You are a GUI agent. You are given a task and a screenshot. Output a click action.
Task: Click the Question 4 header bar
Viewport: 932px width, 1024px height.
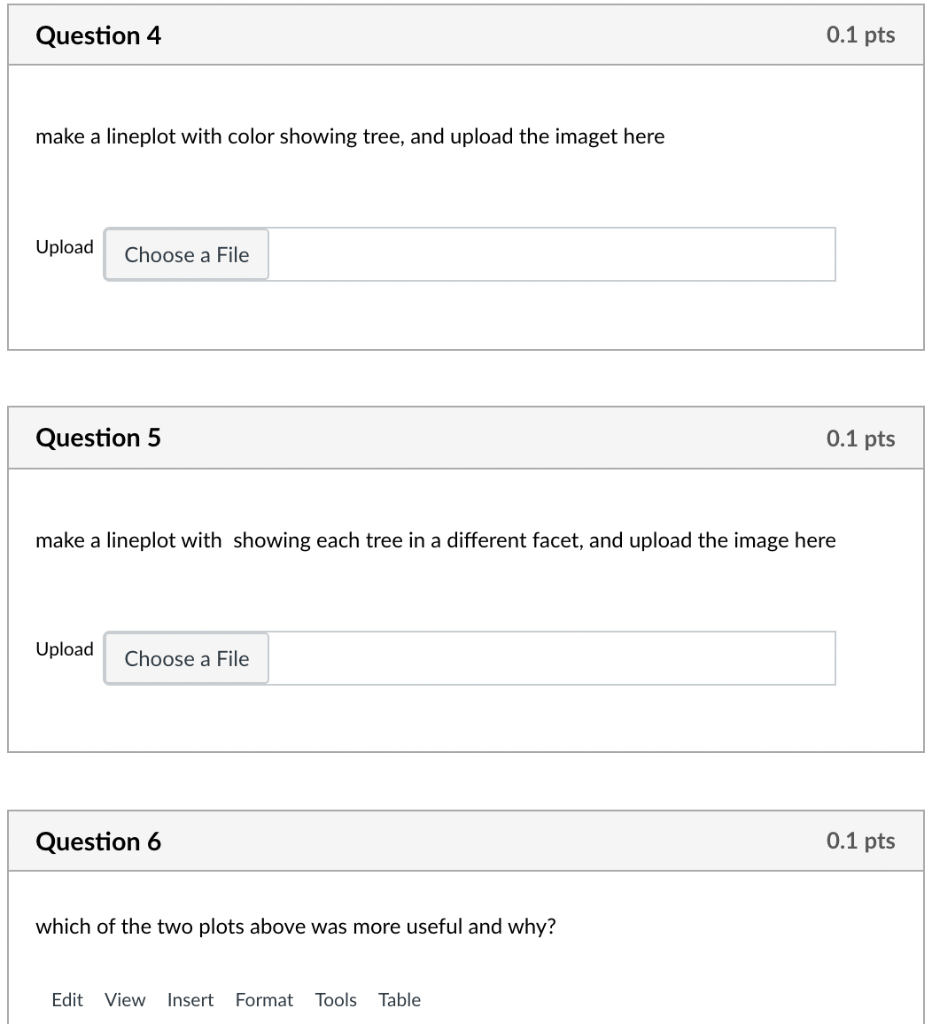click(465, 35)
